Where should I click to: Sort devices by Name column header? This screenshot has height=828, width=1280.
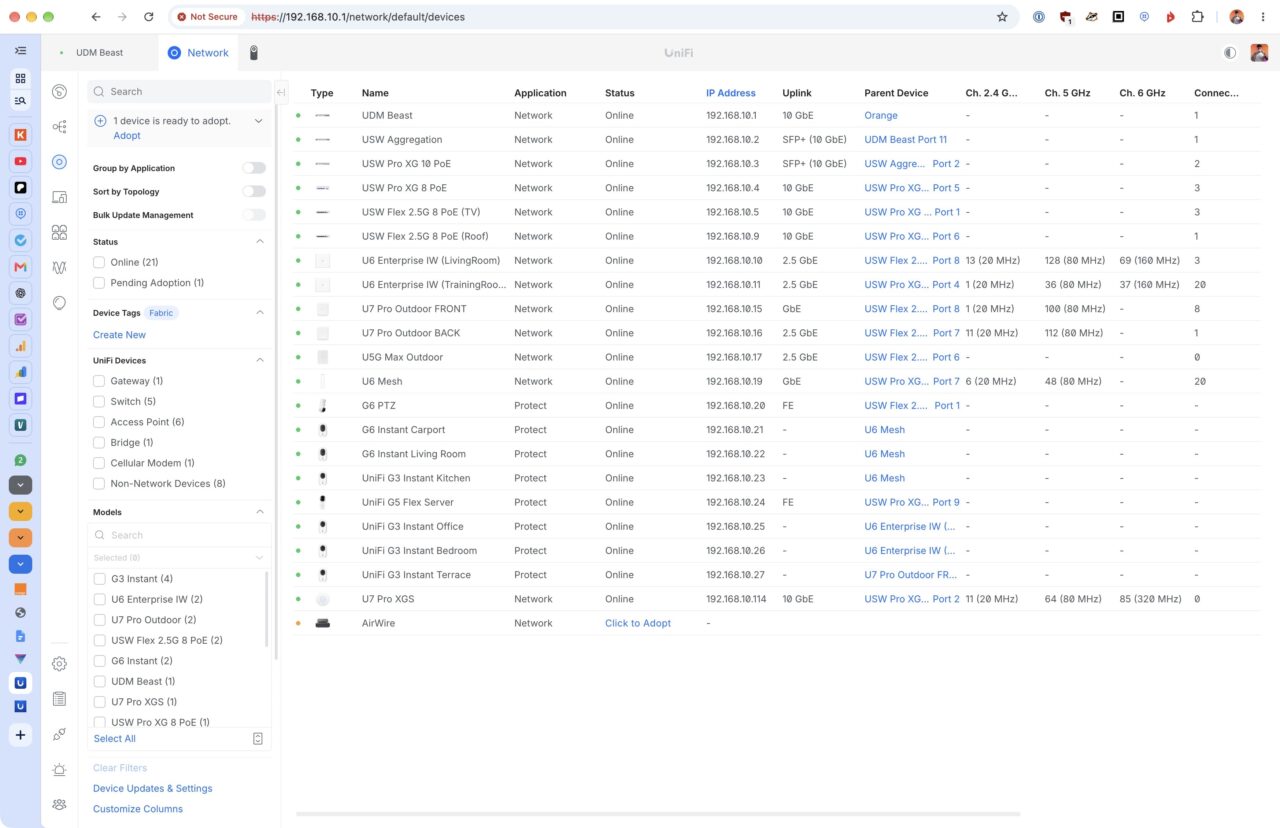tap(375, 93)
